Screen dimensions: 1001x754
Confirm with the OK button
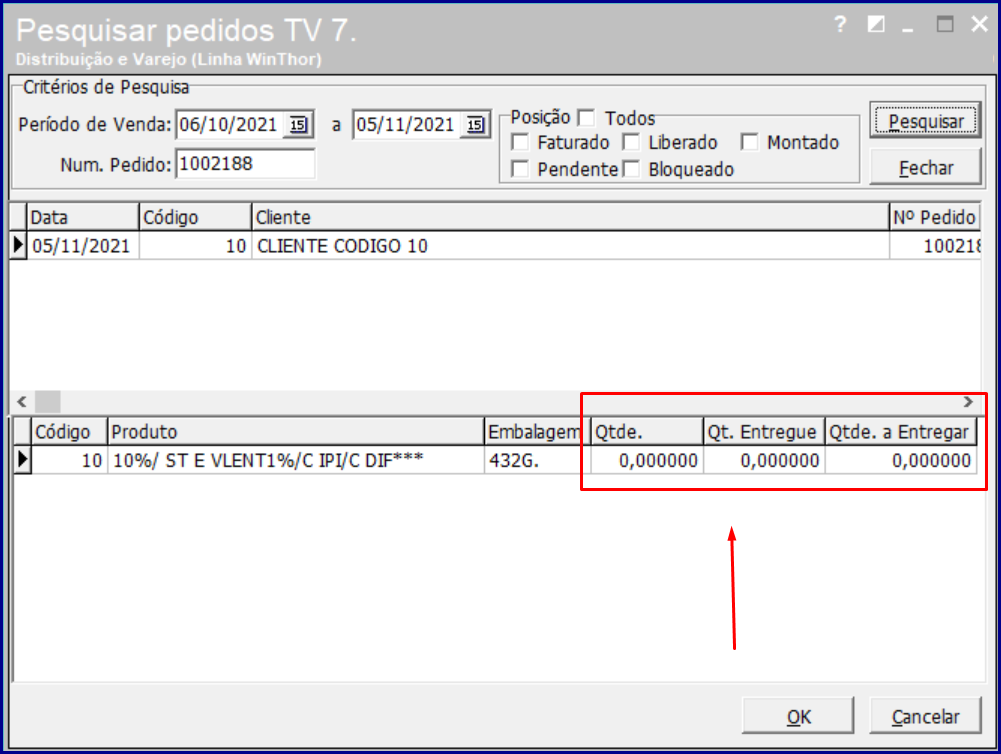coord(798,716)
